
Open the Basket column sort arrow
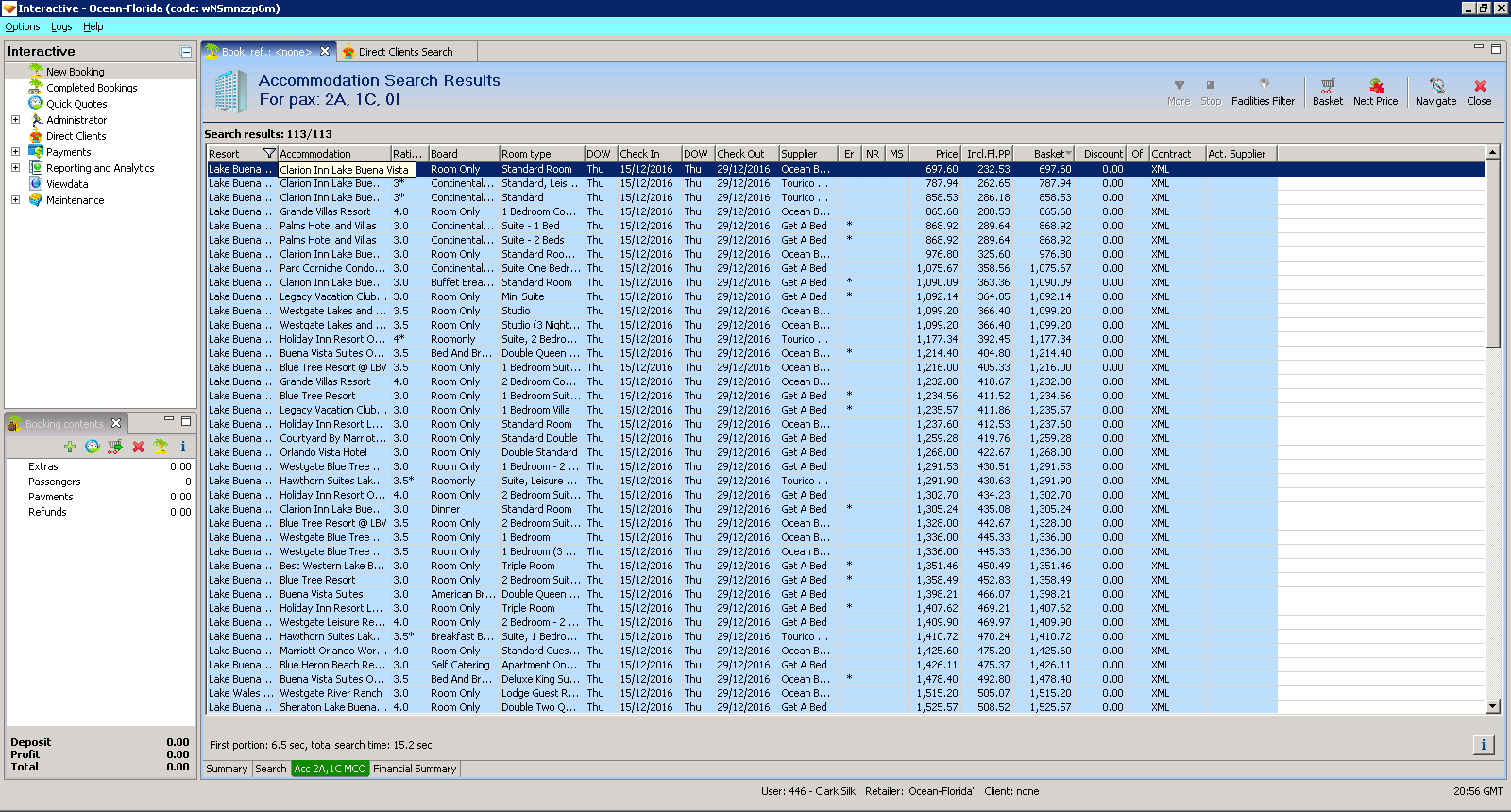click(1068, 154)
